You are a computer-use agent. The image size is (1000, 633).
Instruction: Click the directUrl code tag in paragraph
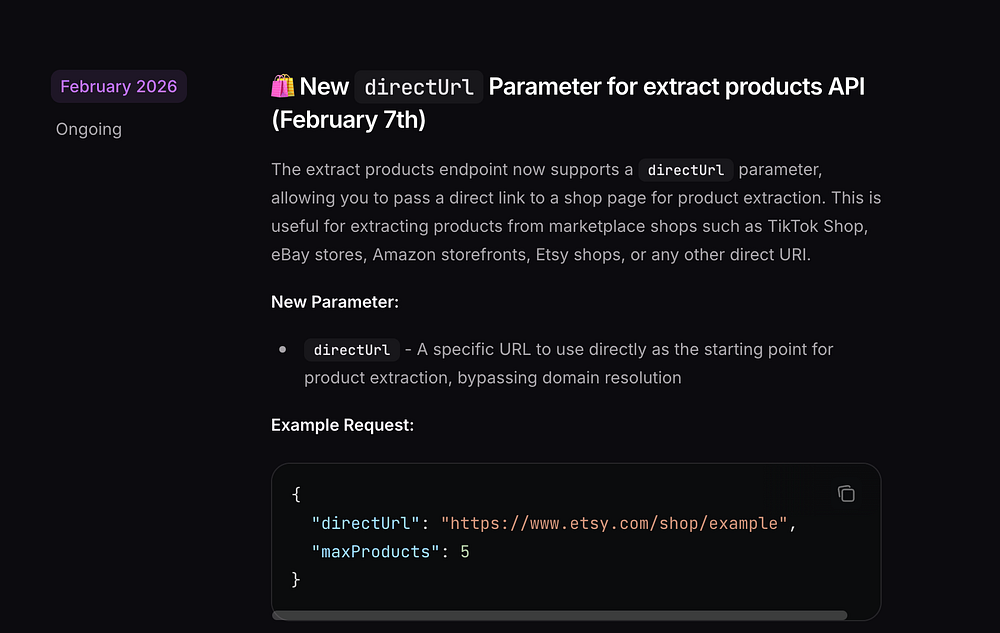click(686, 170)
